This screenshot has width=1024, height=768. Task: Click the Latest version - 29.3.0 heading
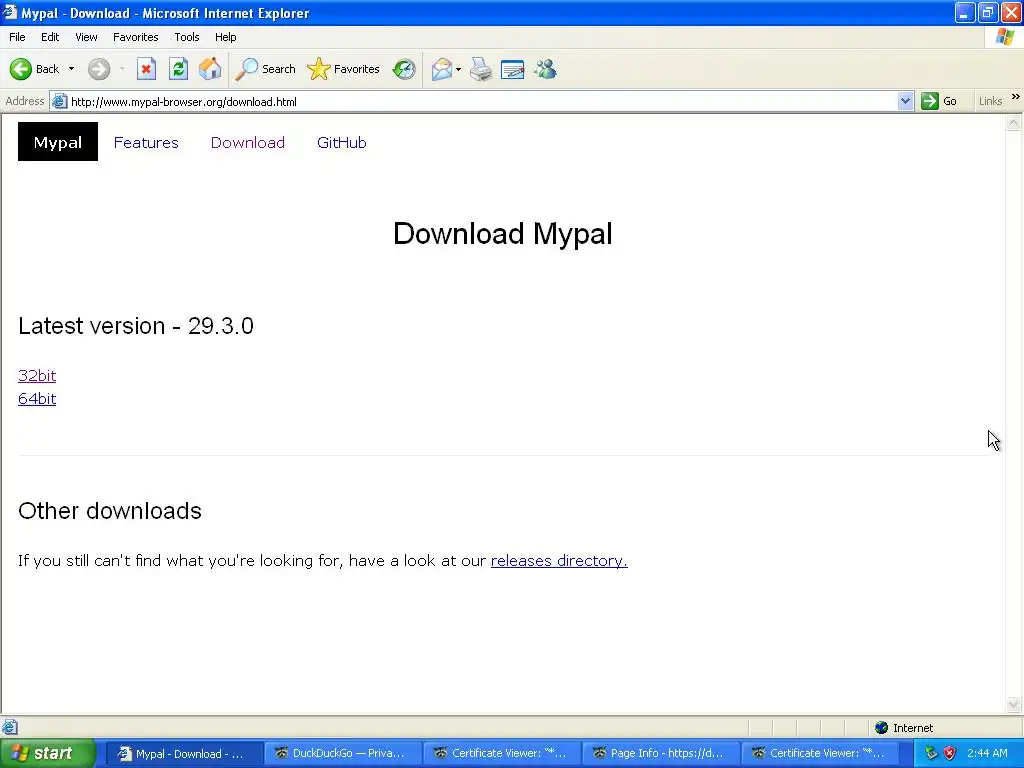136,326
